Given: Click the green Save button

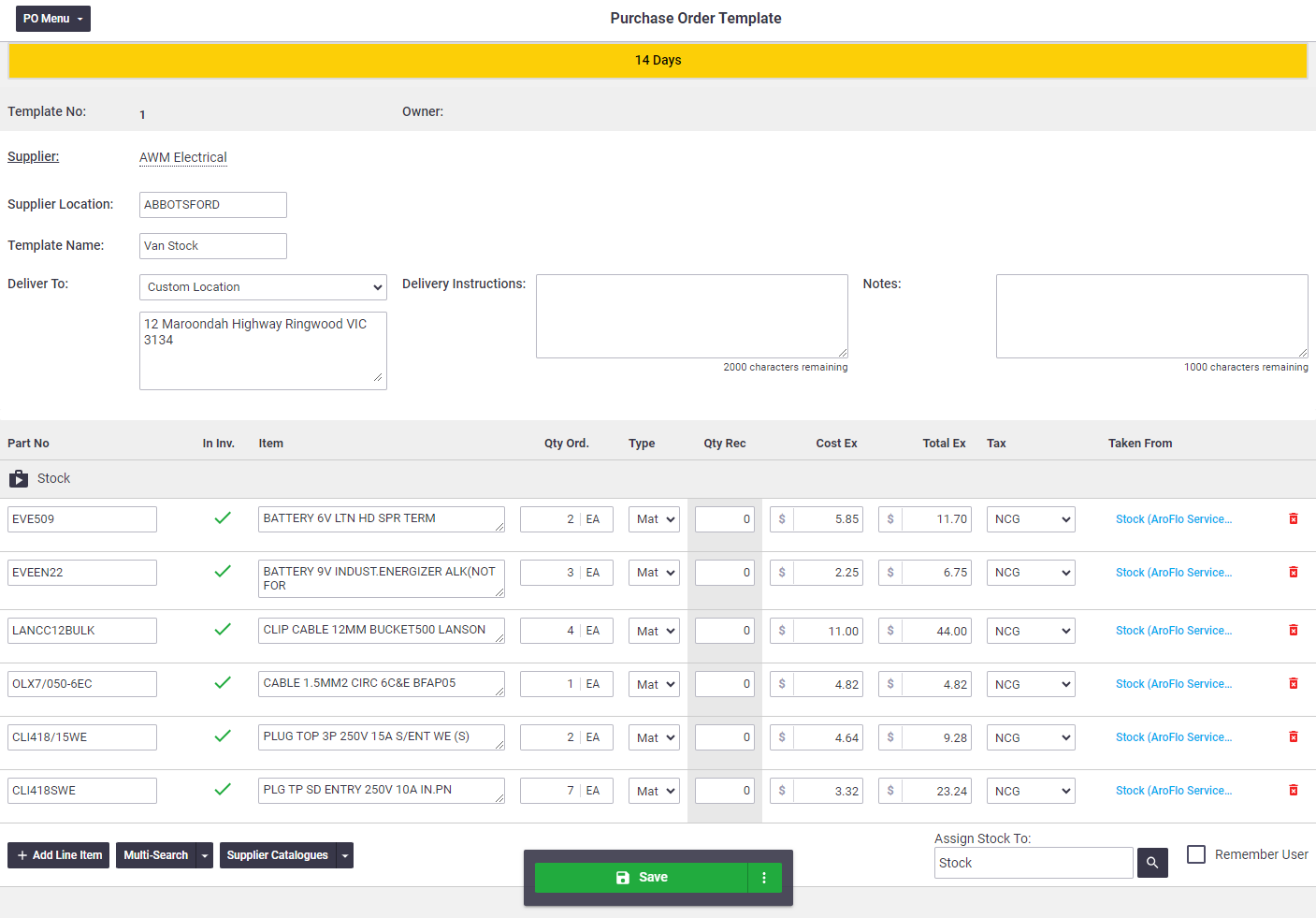Looking at the screenshot, I should [x=642, y=878].
